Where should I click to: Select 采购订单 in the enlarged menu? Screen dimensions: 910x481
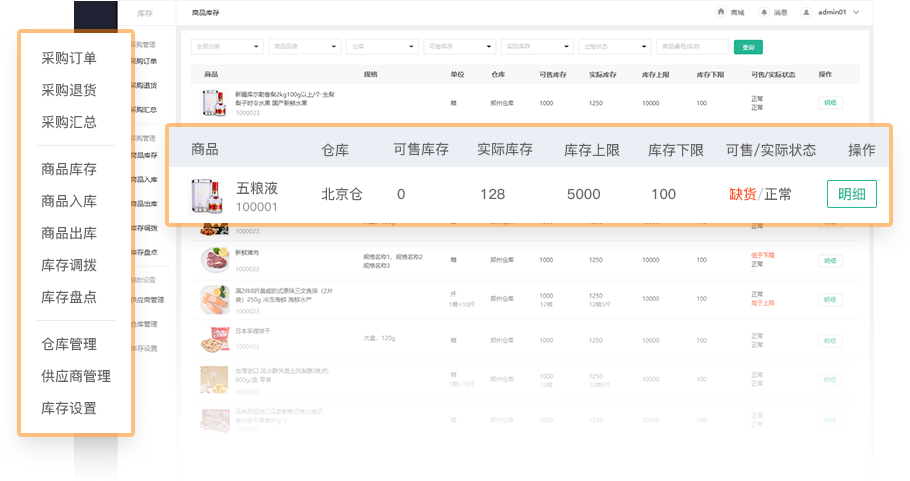69,57
